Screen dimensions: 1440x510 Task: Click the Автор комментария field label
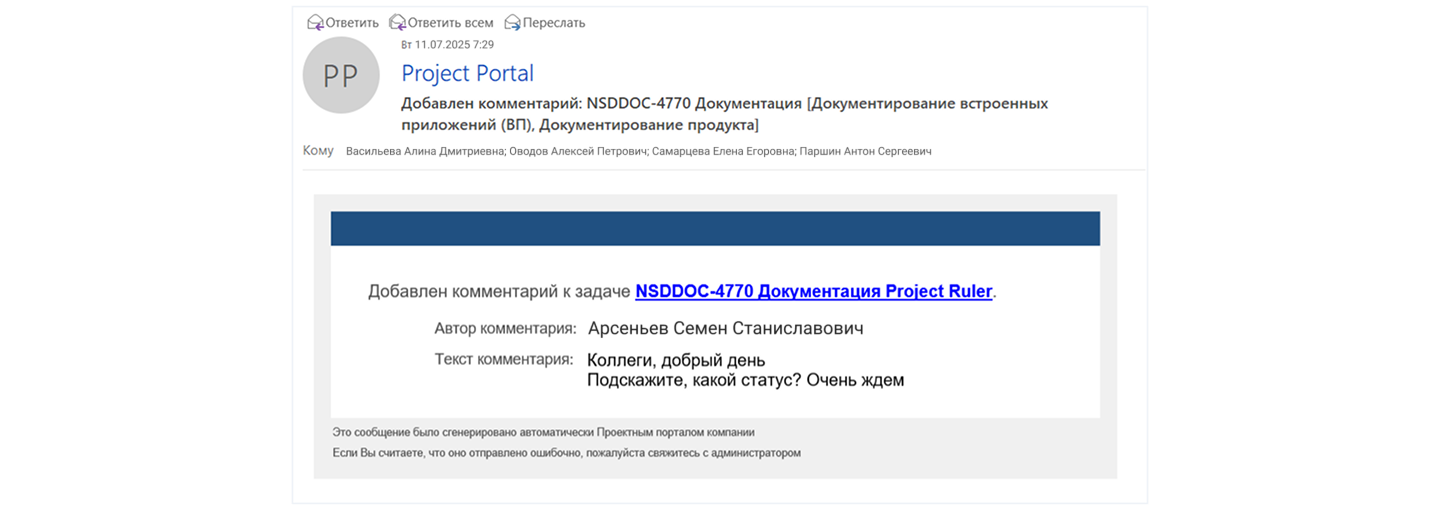505,329
